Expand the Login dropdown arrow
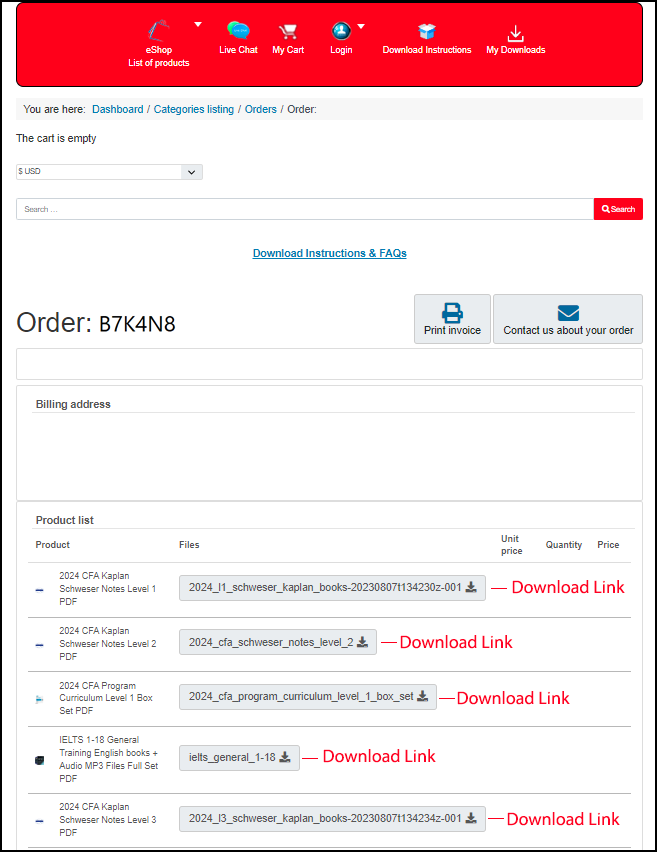This screenshot has height=852, width=657. [x=361, y=26]
